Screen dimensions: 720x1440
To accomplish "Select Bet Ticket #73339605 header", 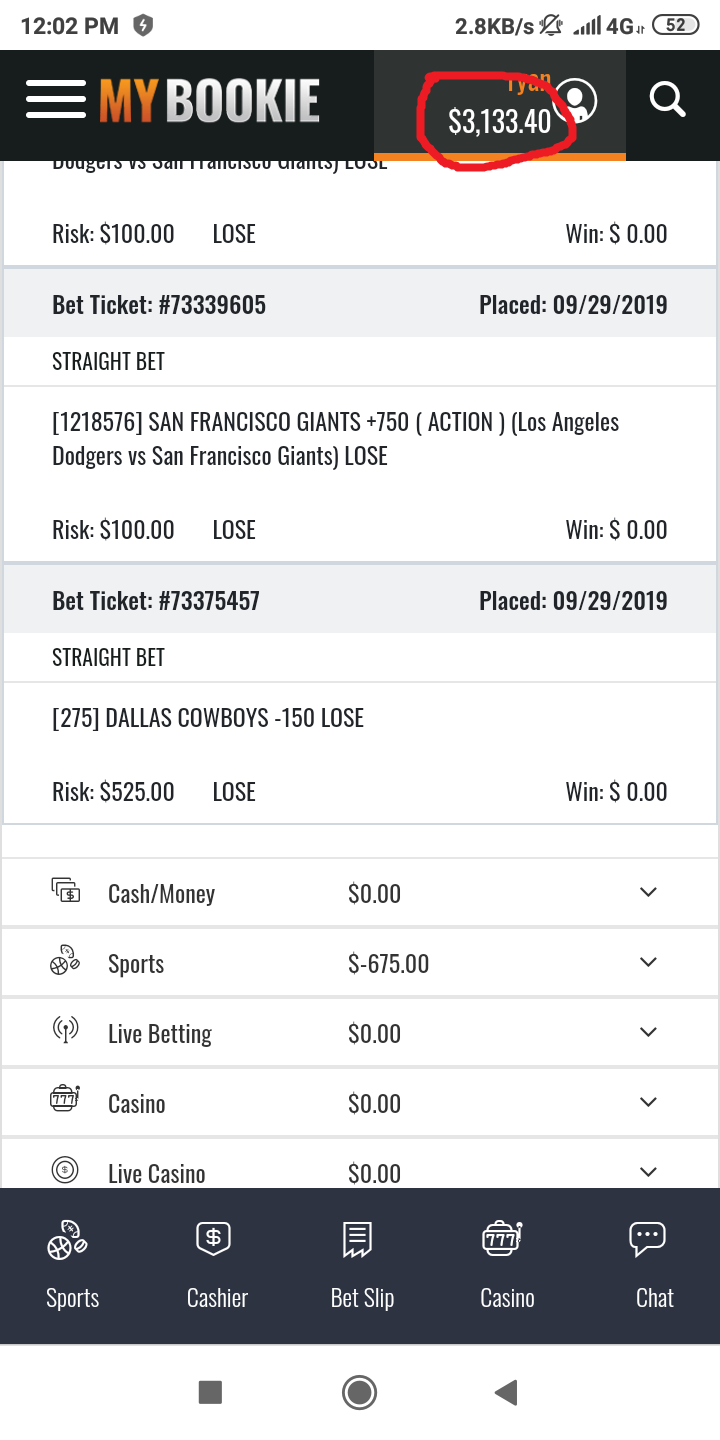I will click(360, 305).
